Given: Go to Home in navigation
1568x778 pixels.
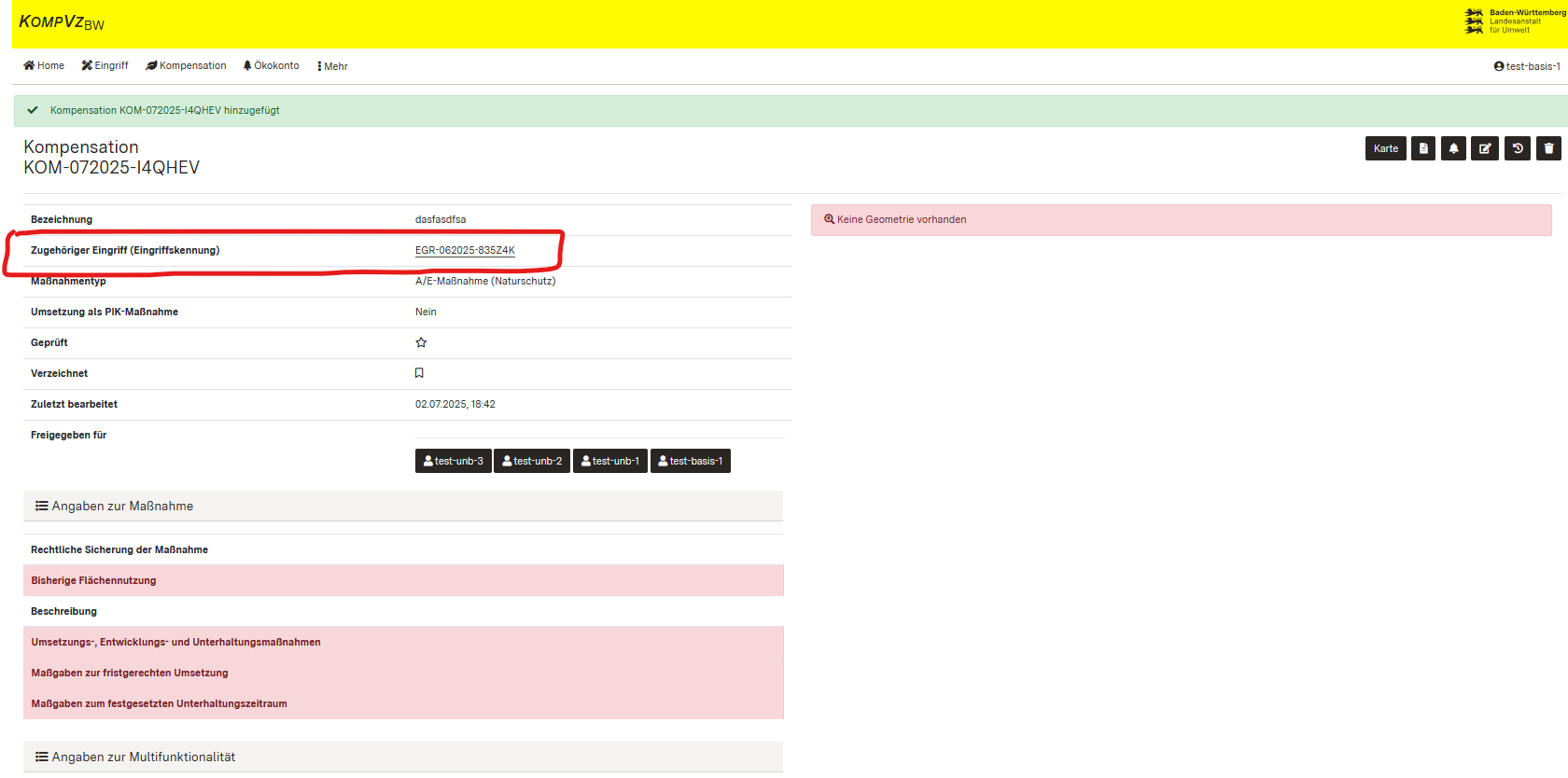Looking at the screenshot, I should pyautogui.click(x=44, y=65).
